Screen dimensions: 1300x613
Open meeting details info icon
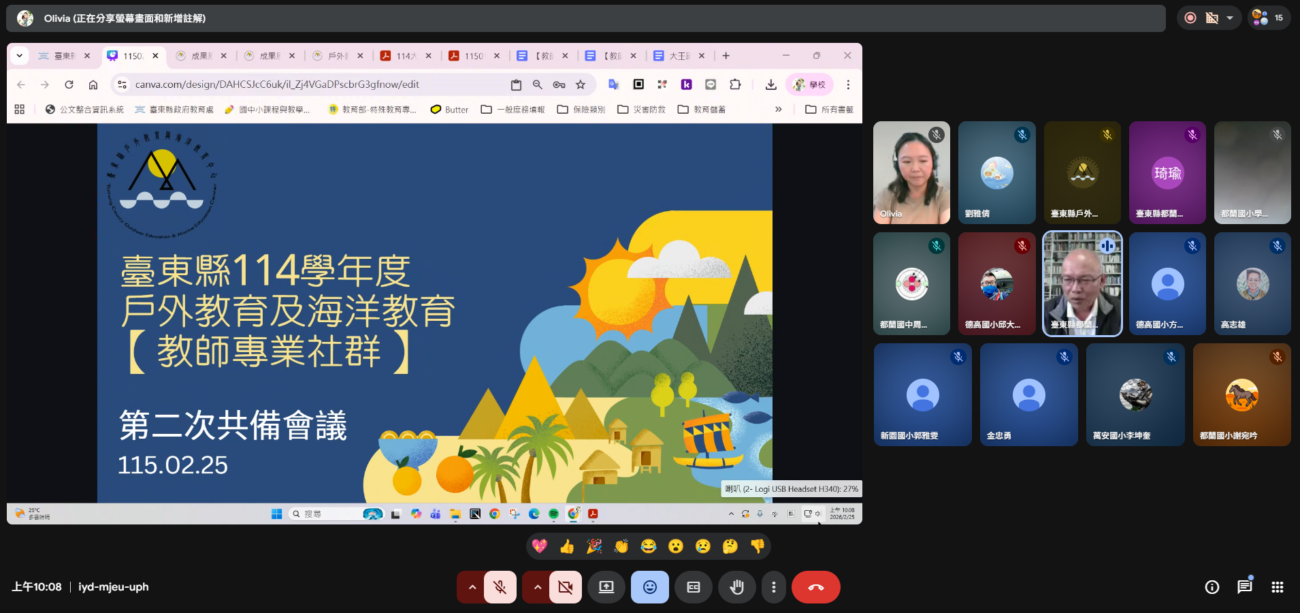click(x=1212, y=587)
